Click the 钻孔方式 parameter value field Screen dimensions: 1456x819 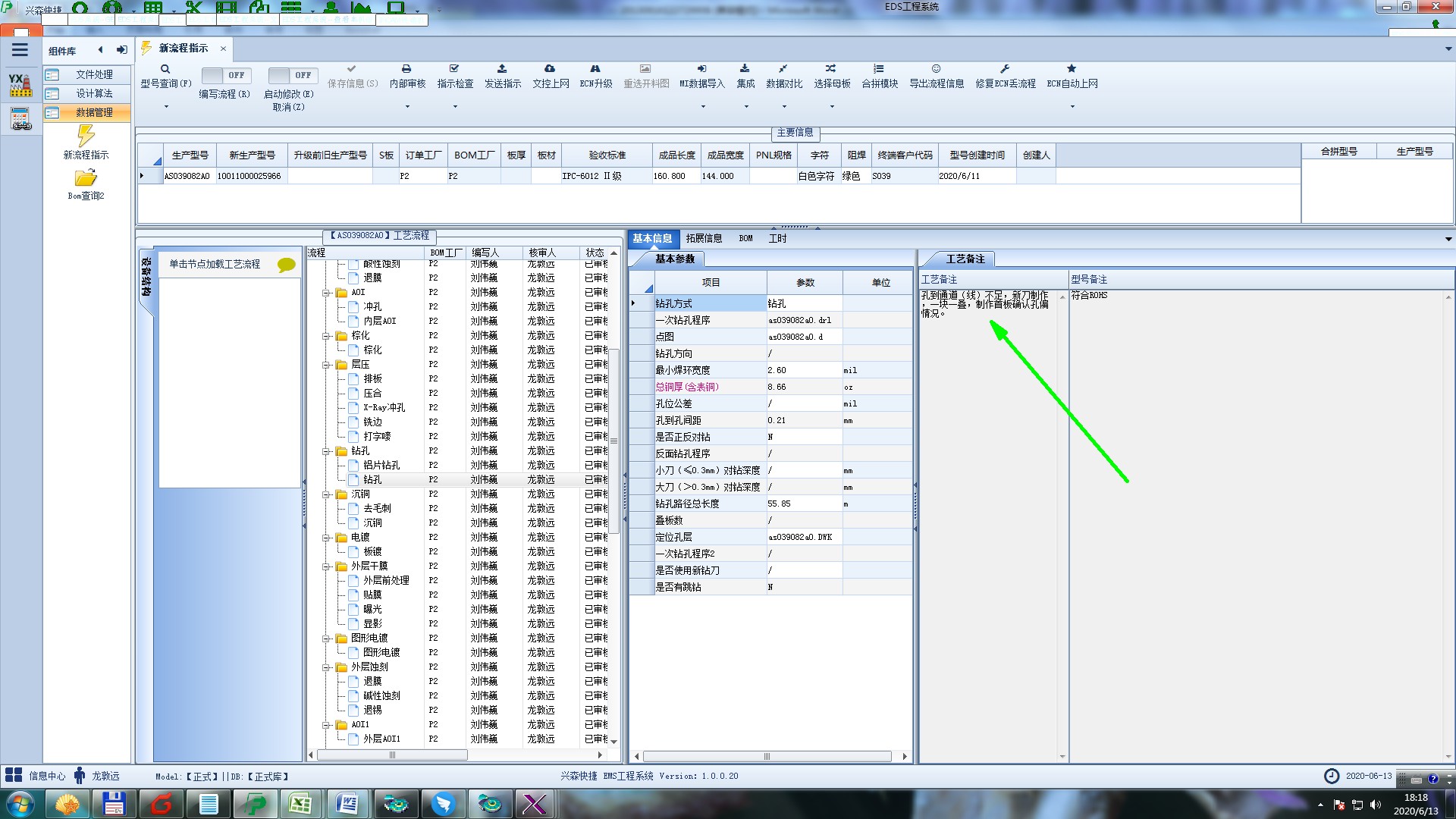(x=804, y=303)
